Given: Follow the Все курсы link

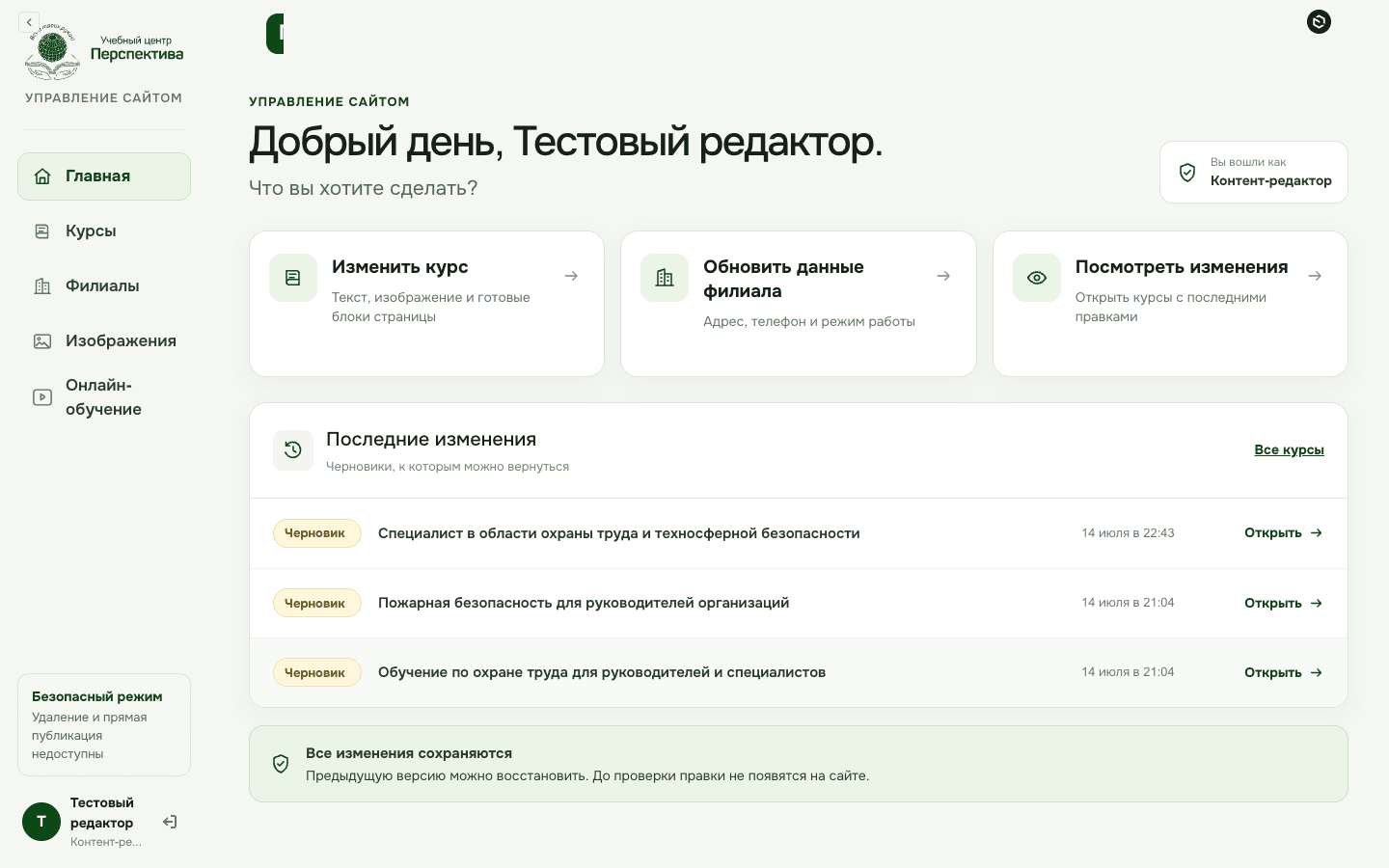Looking at the screenshot, I should (1289, 449).
